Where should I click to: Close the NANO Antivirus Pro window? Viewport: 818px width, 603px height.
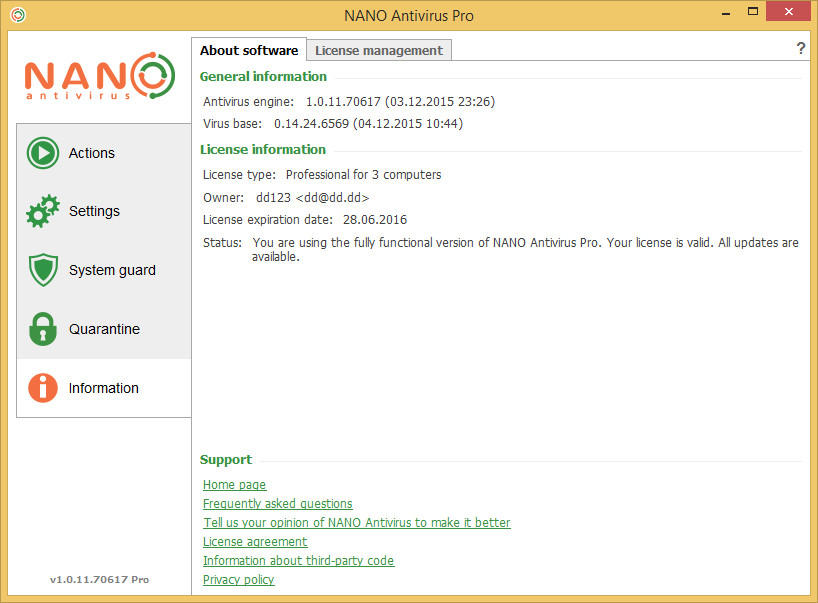[x=789, y=11]
